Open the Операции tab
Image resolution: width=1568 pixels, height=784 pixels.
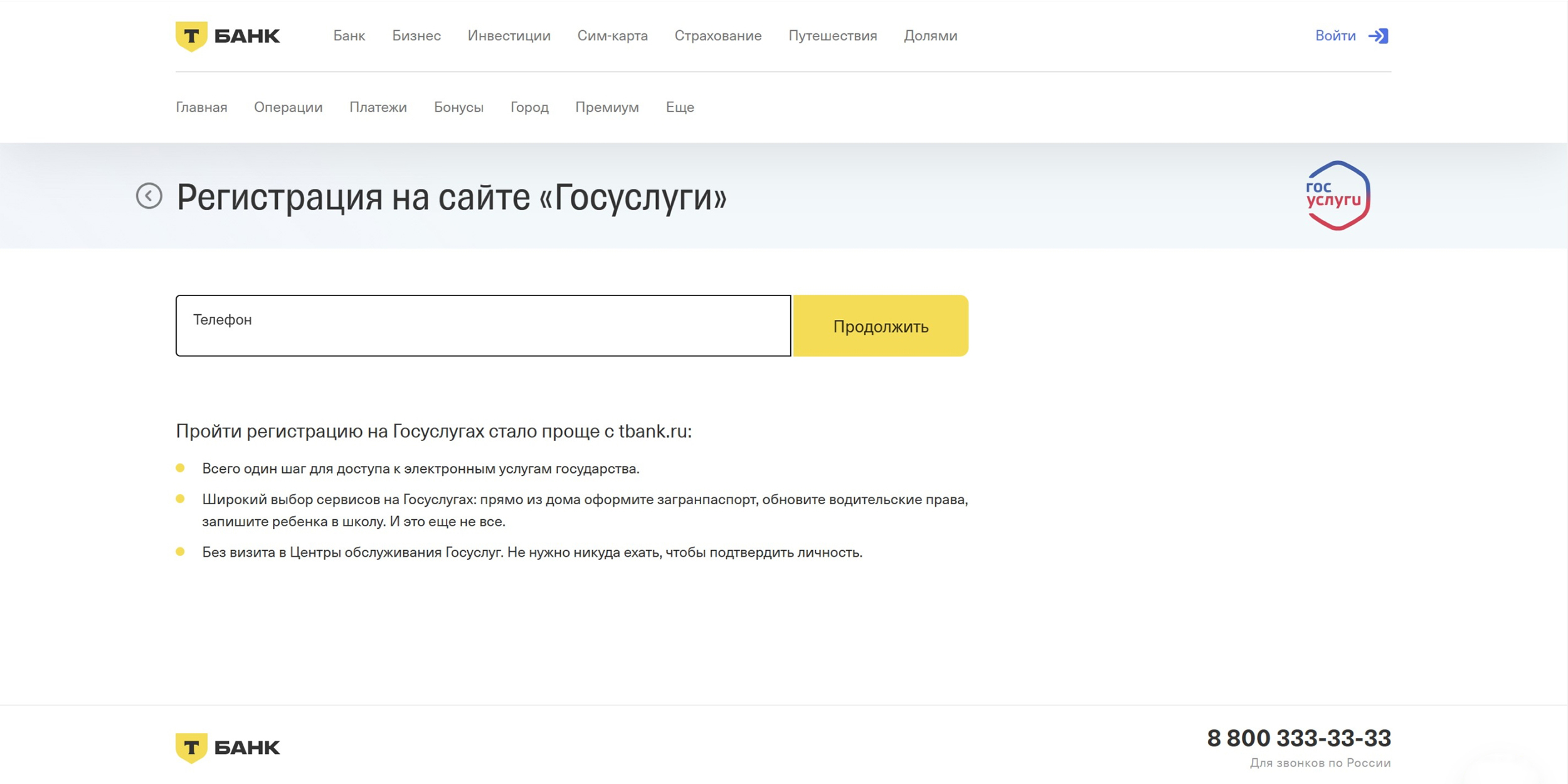(289, 107)
